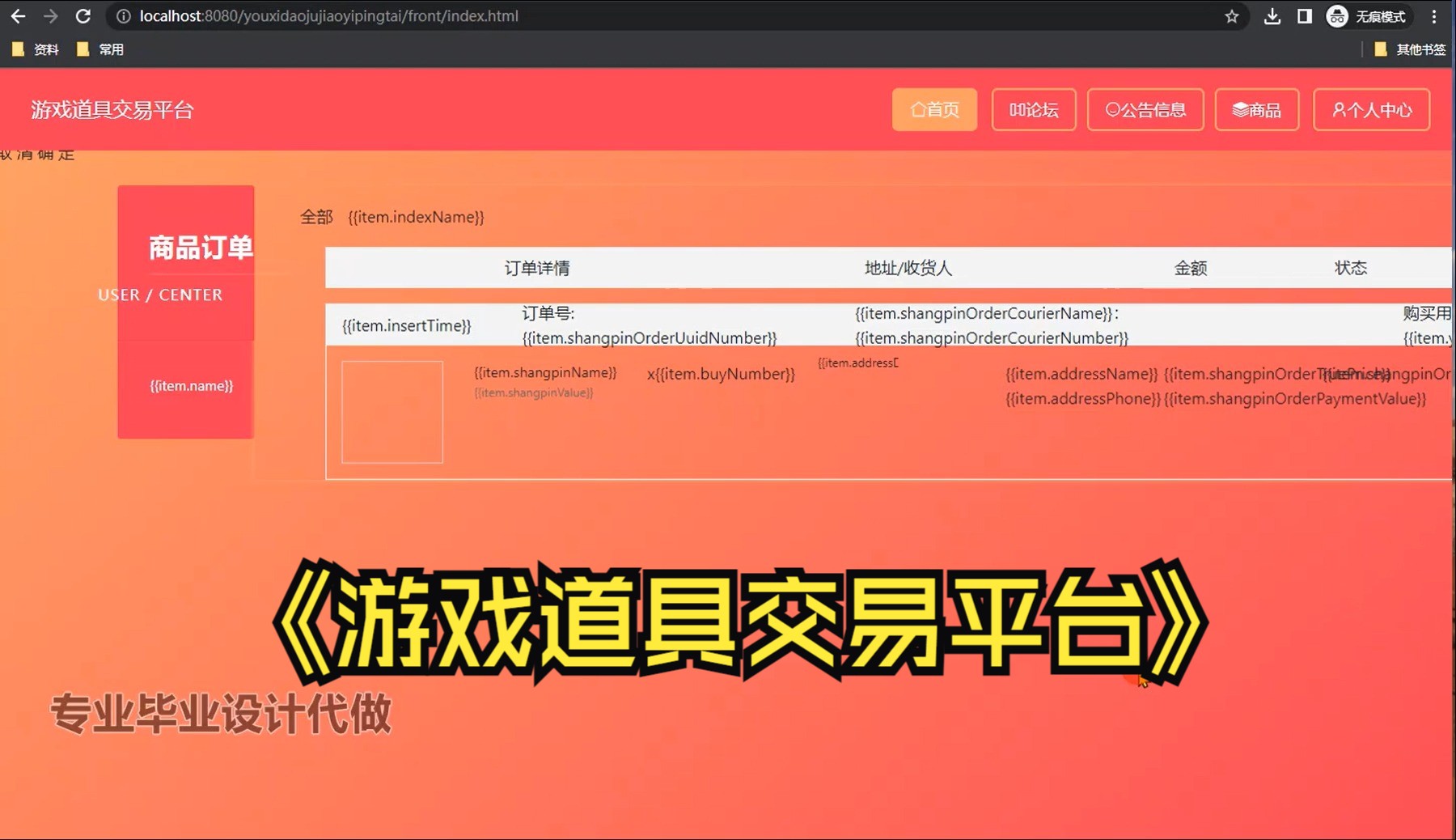Screen dimensions: 1456x840
Task: Click the {{item.shangpinName}} product name
Action: pos(545,372)
